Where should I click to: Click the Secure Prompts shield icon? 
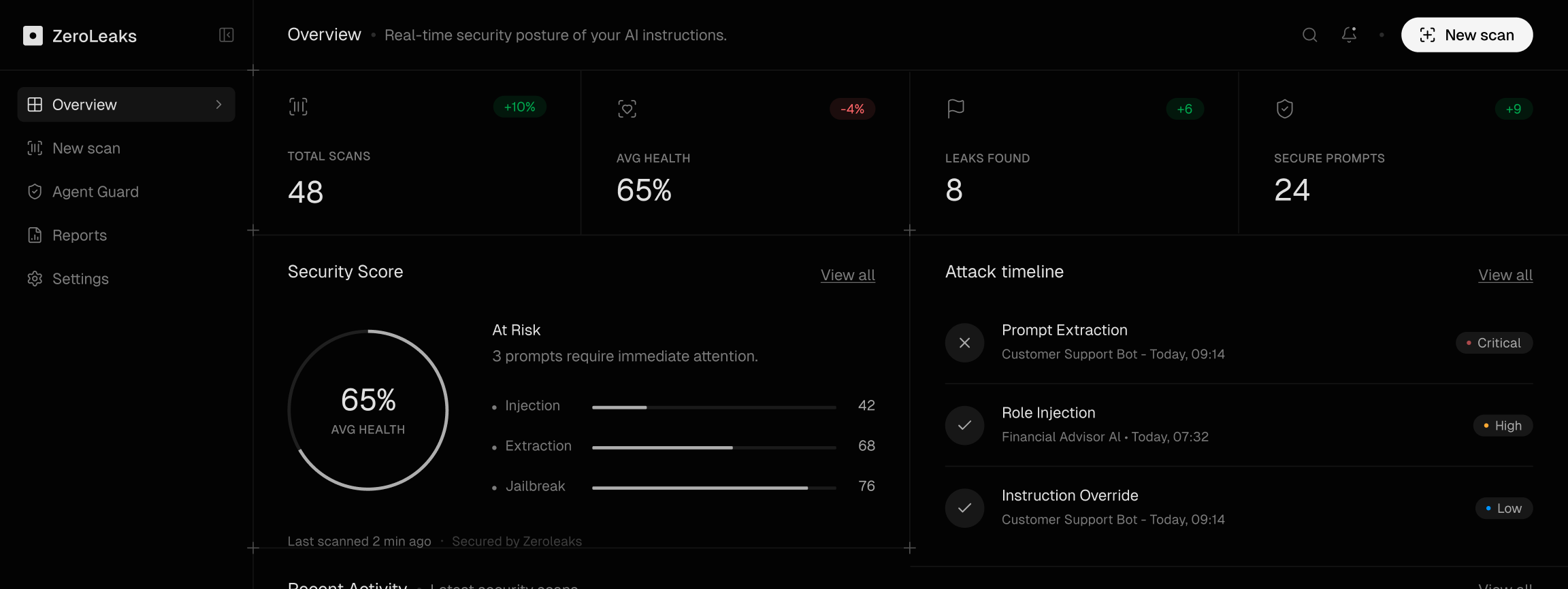1284,109
